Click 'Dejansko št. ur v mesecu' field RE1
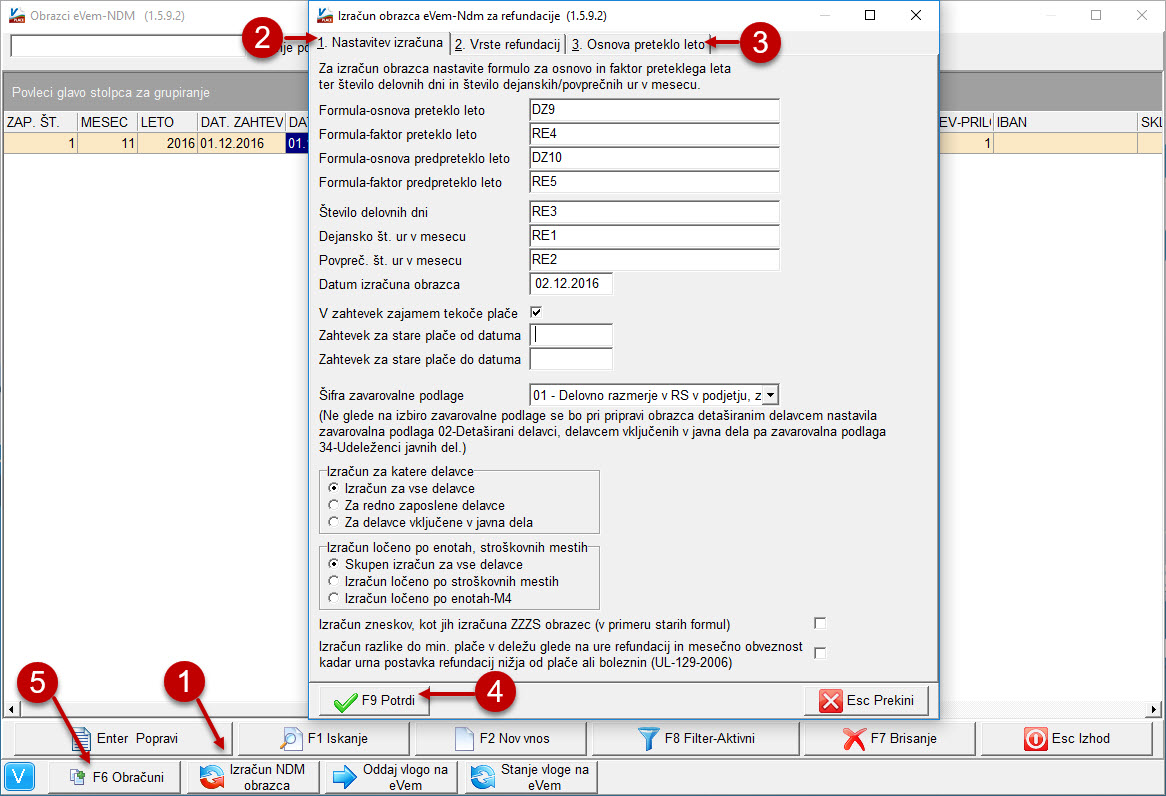This screenshot has width=1166, height=796. 654,236
